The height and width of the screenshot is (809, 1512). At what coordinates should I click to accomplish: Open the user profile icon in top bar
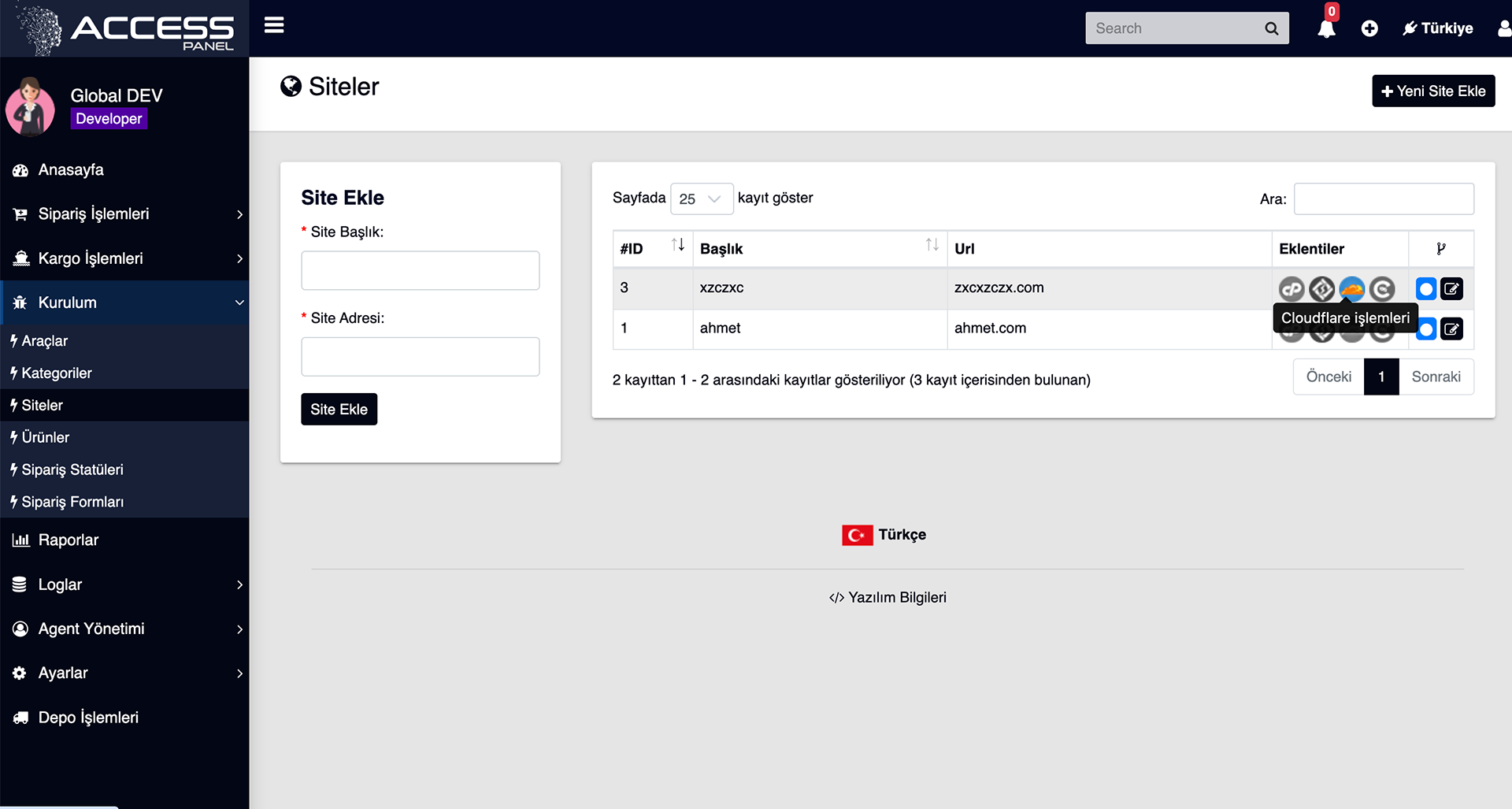point(1504,28)
